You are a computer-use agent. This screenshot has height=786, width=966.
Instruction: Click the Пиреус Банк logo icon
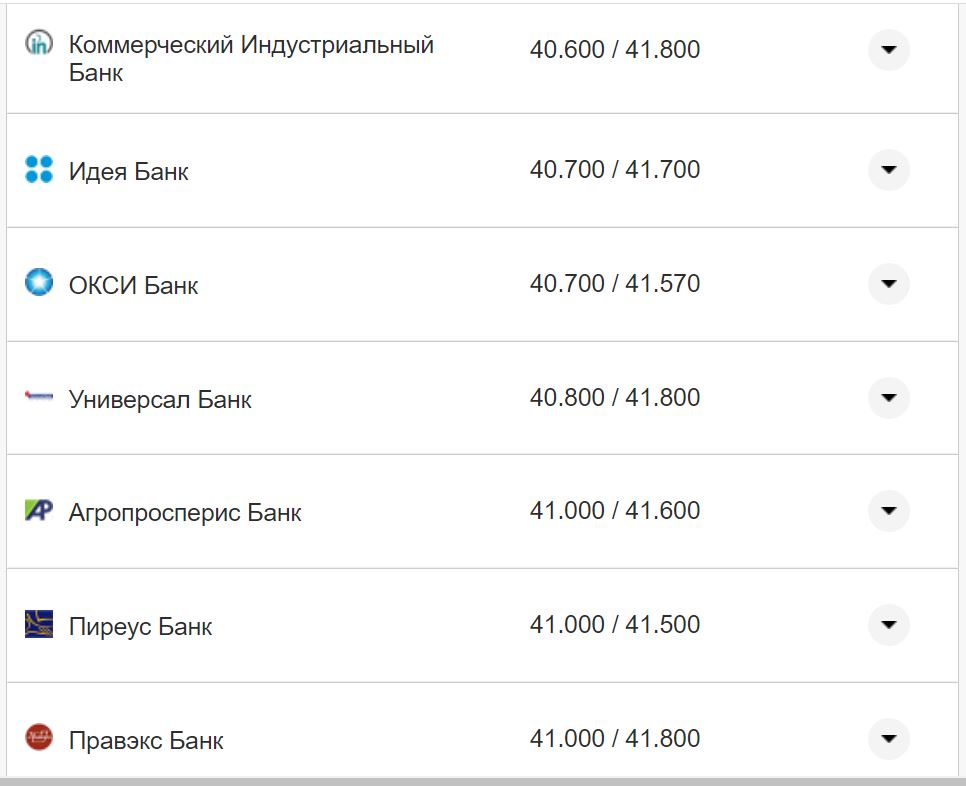coord(37,625)
